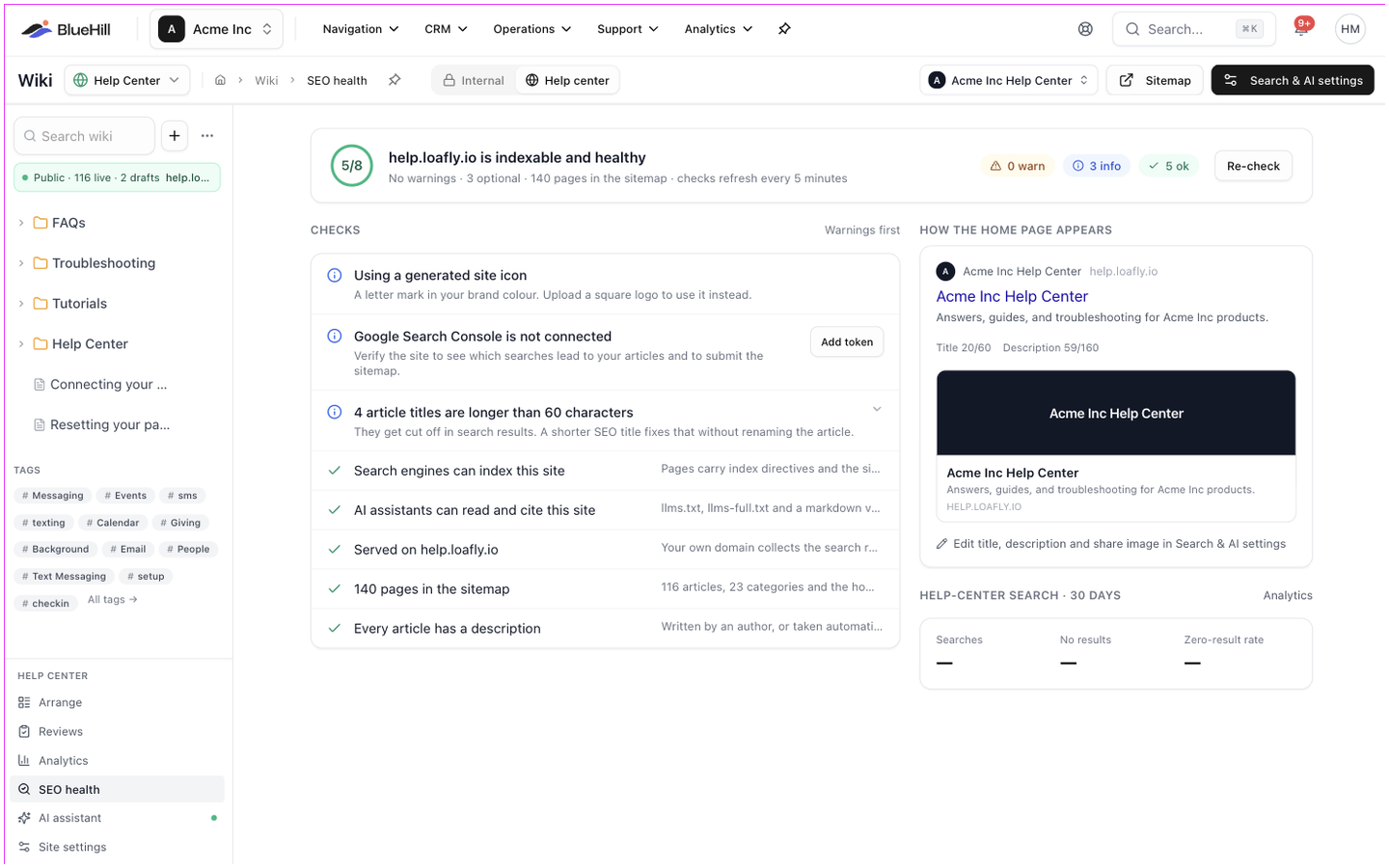Pin the current page in top navigation

[x=784, y=29]
